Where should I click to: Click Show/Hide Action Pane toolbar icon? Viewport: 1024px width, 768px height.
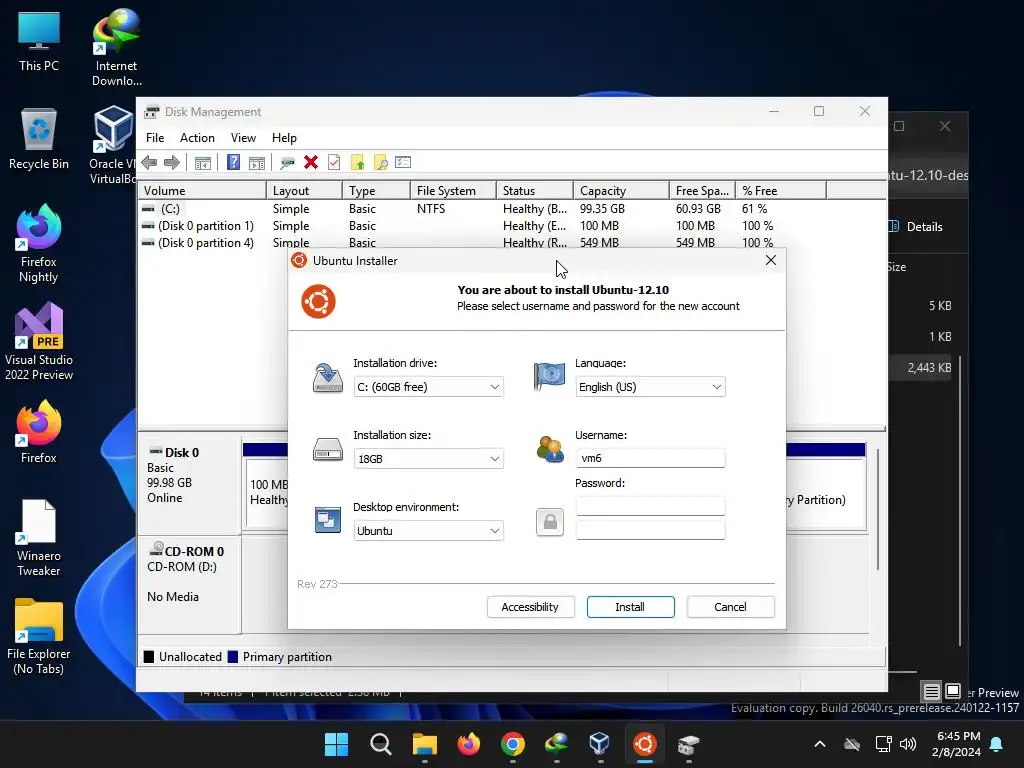coord(257,163)
